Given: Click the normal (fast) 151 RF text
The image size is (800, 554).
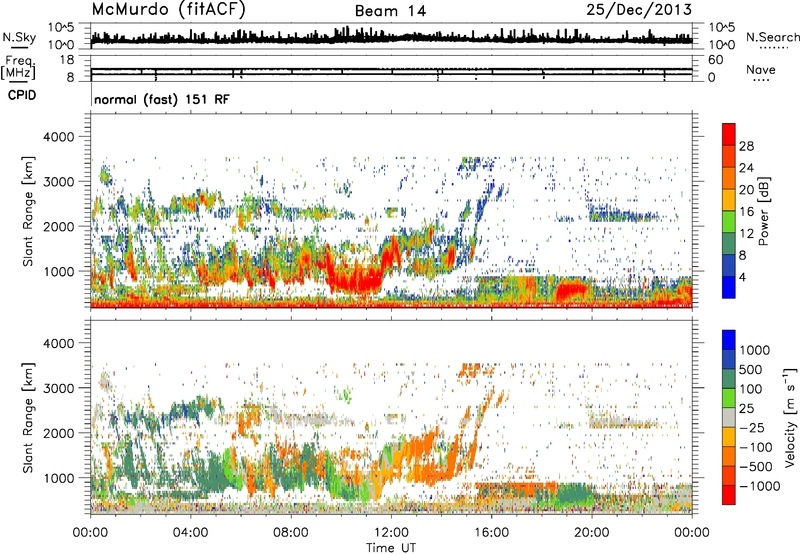Looking at the screenshot, I should [x=162, y=99].
